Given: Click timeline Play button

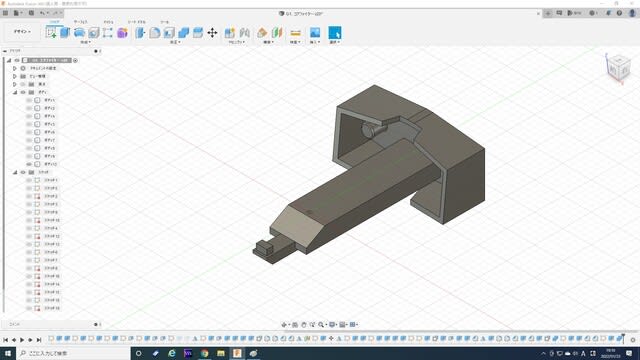Looking at the screenshot, I should coord(22,340).
